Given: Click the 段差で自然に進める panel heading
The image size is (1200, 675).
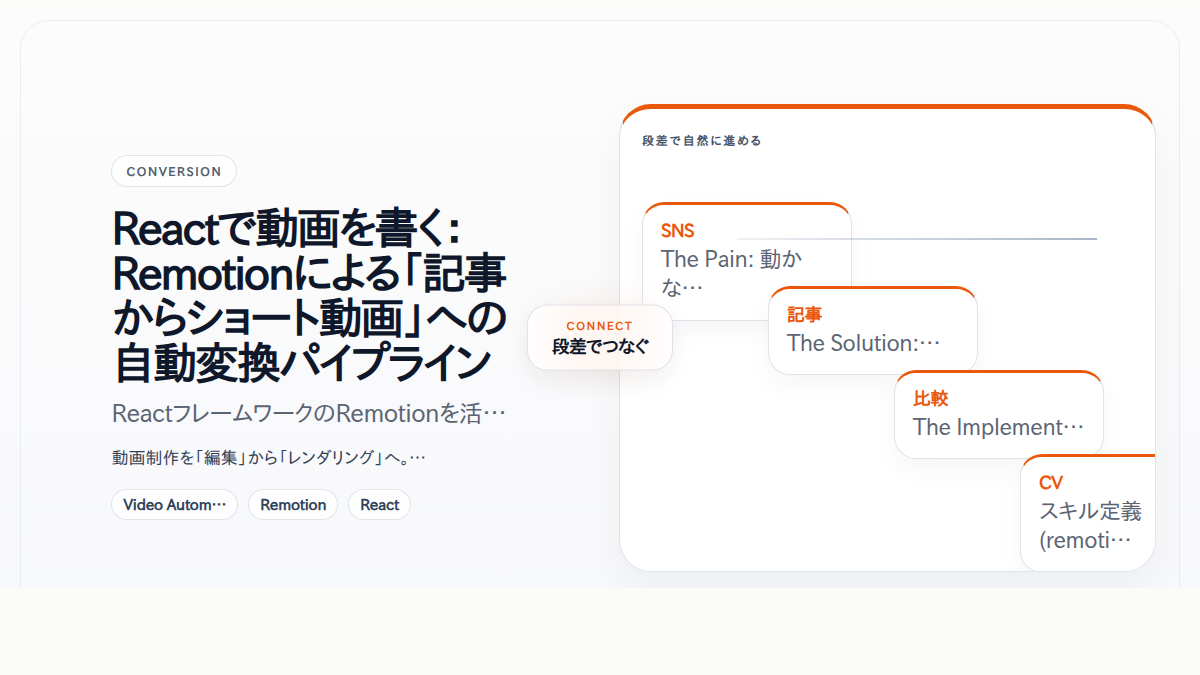Looking at the screenshot, I should 700,140.
